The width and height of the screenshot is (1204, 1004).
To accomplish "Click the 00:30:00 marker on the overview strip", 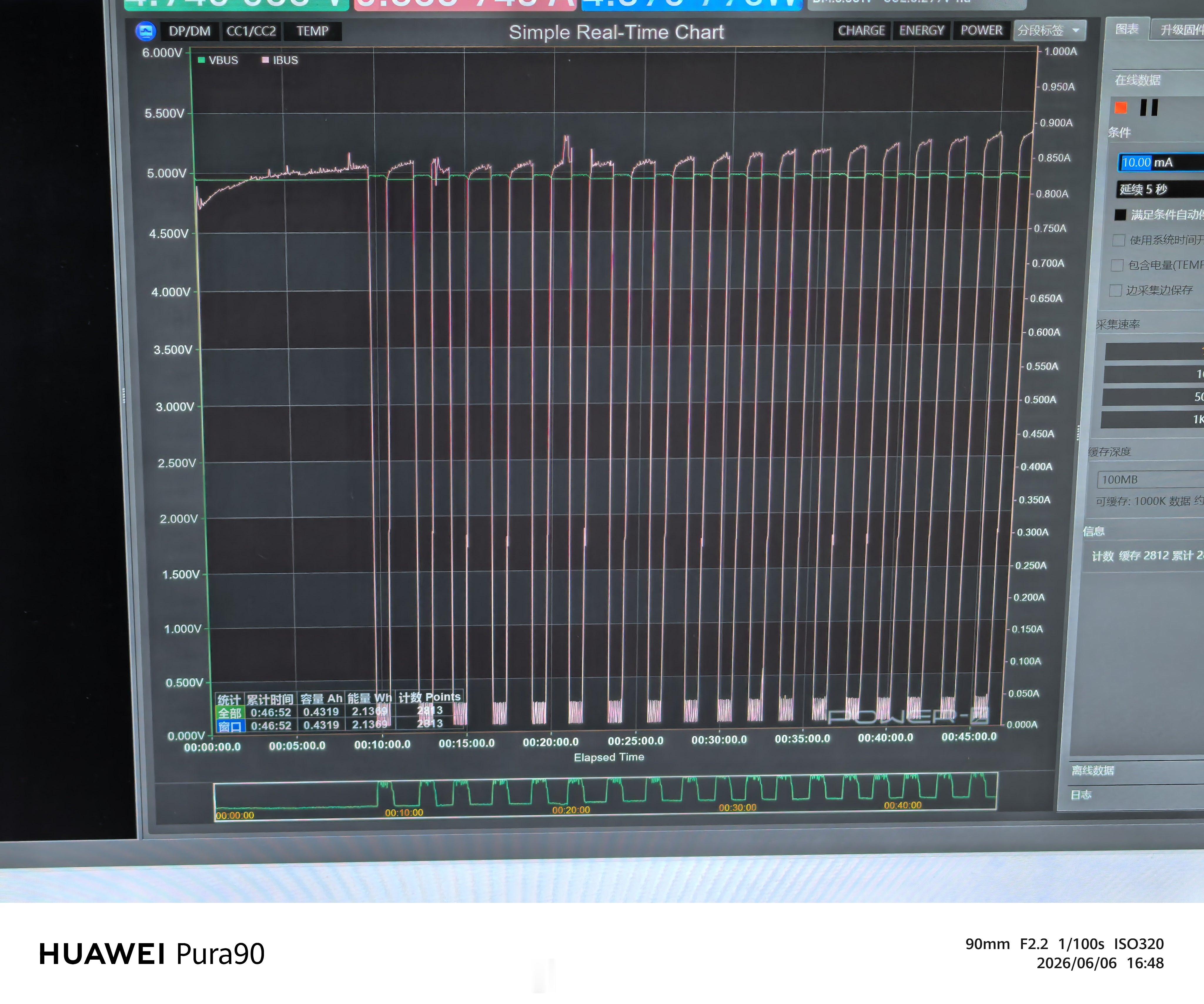I will [737, 807].
